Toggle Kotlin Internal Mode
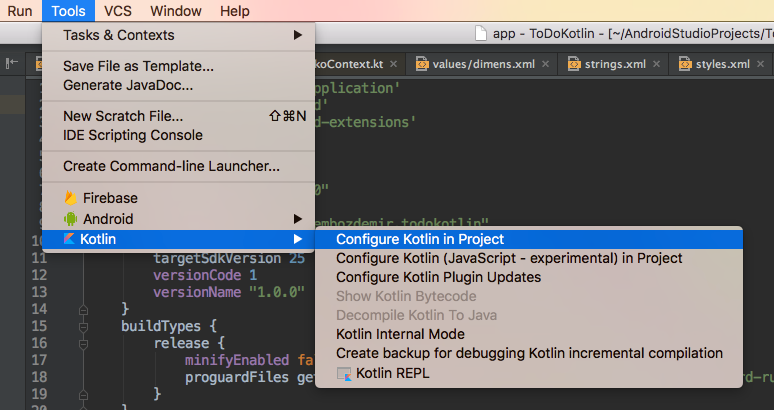This screenshot has height=410, width=774. point(529,335)
